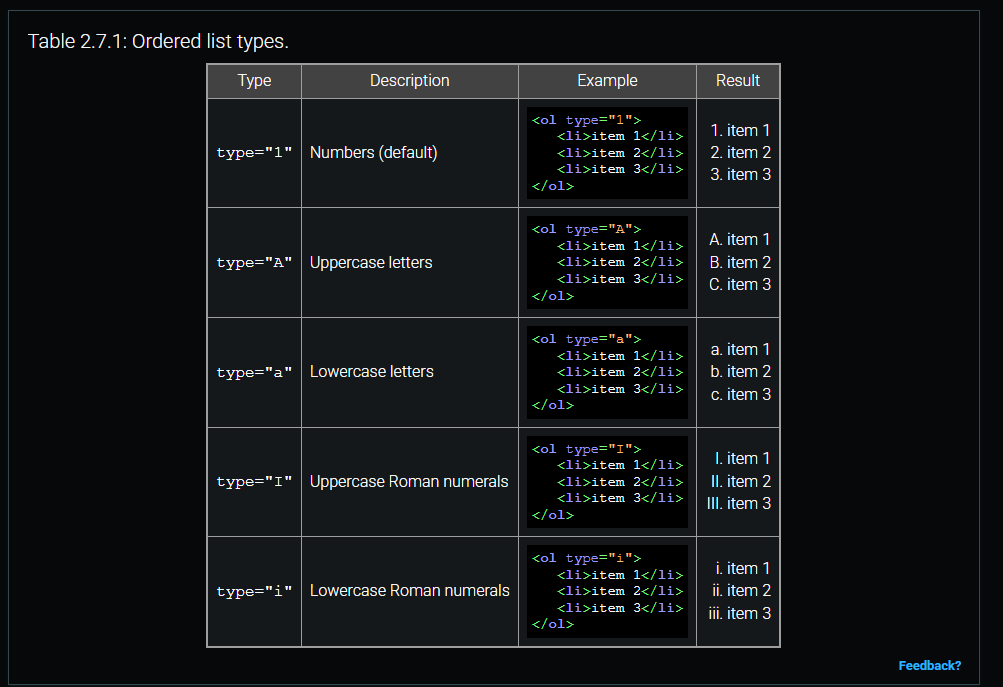This screenshot has width=1003, height=687.
Task: Click the Table 2.7.1 caption text
Action: (158, 41)
